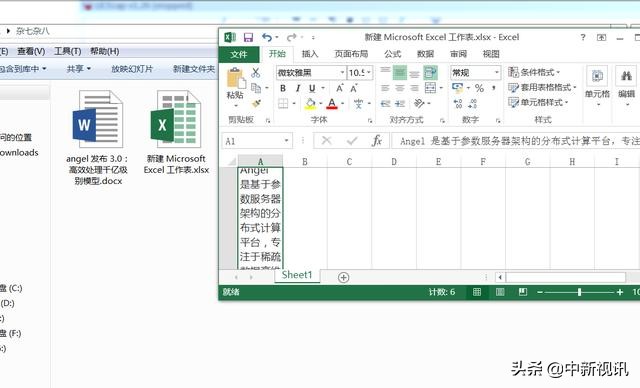Select the 新建 Microsoft Excel 工作表.xlsx file

pos(176,133)
